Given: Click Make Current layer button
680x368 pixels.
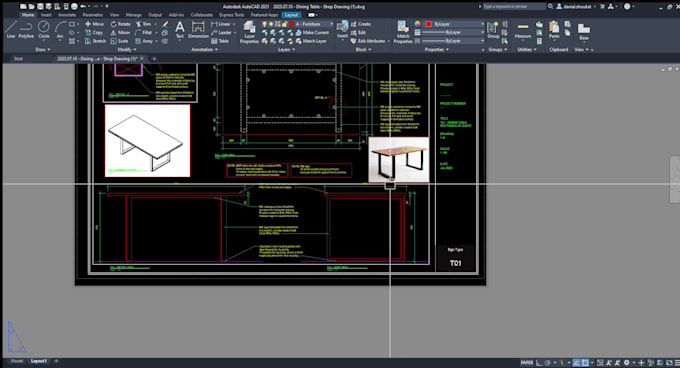Looking at the screenshot, I should pos(312,33).
